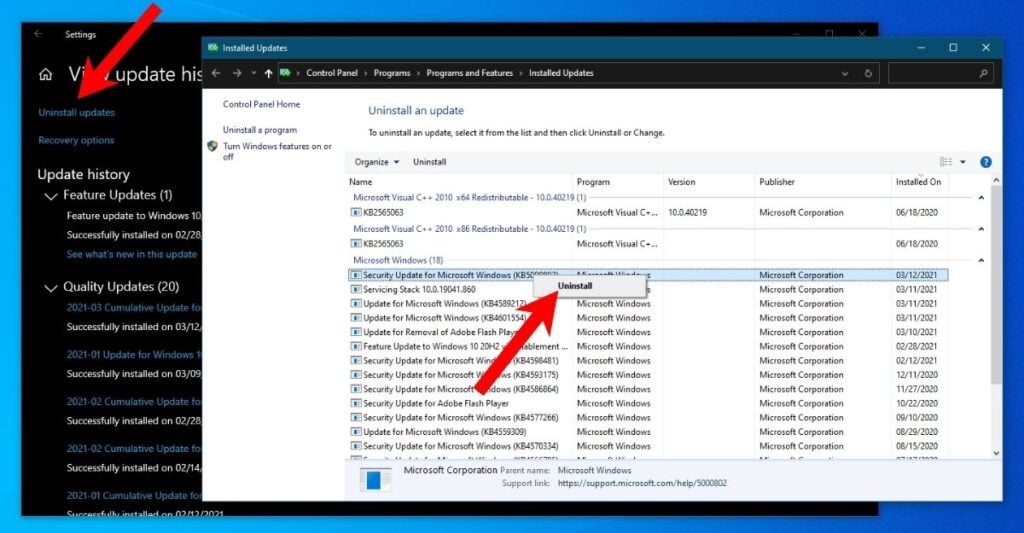Click Uninstall in the toolbar
The width and height of the screenshot is (1024, 533).
tap(430, 162)
